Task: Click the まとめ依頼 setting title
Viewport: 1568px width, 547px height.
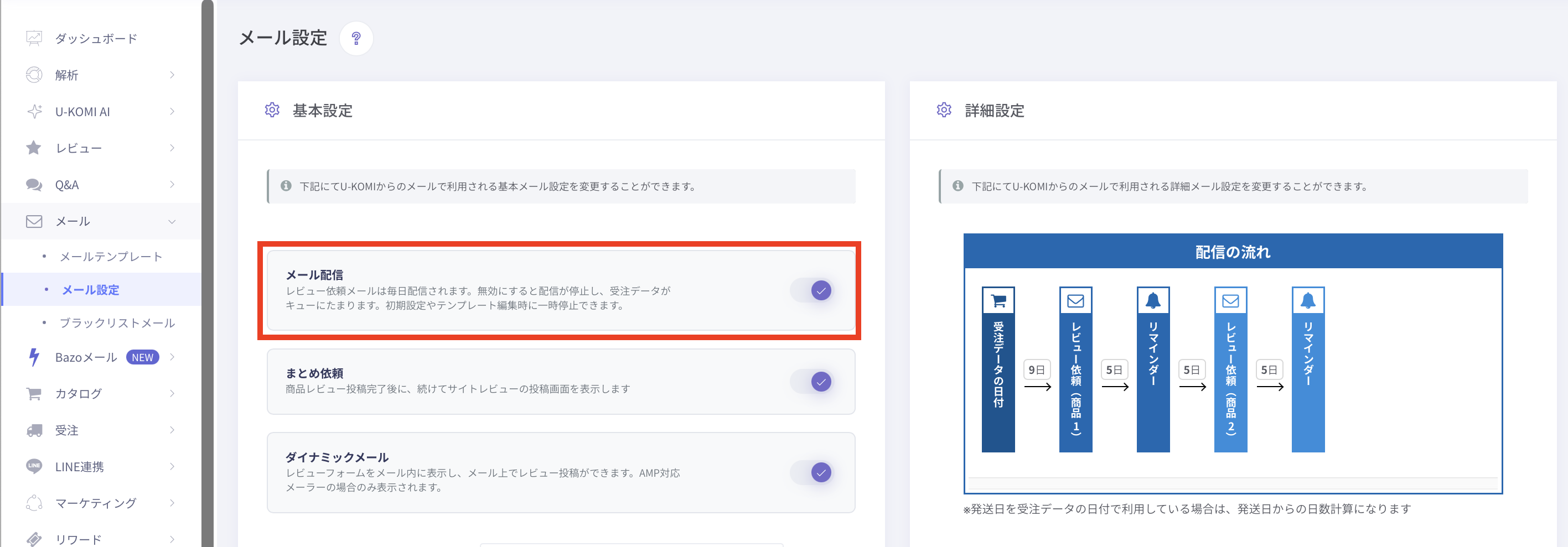Action: 315,373
